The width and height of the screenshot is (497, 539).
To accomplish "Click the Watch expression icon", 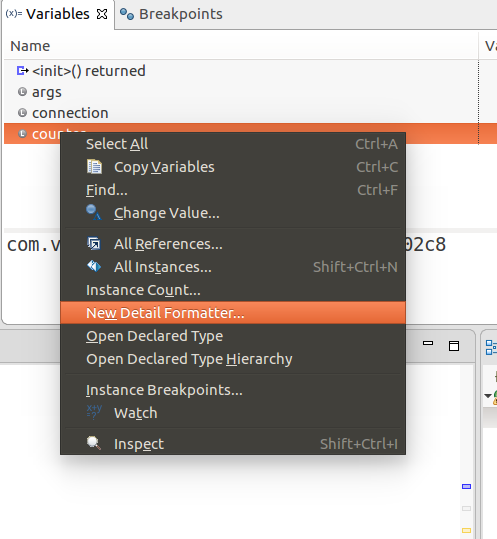I will click(94, 412).
